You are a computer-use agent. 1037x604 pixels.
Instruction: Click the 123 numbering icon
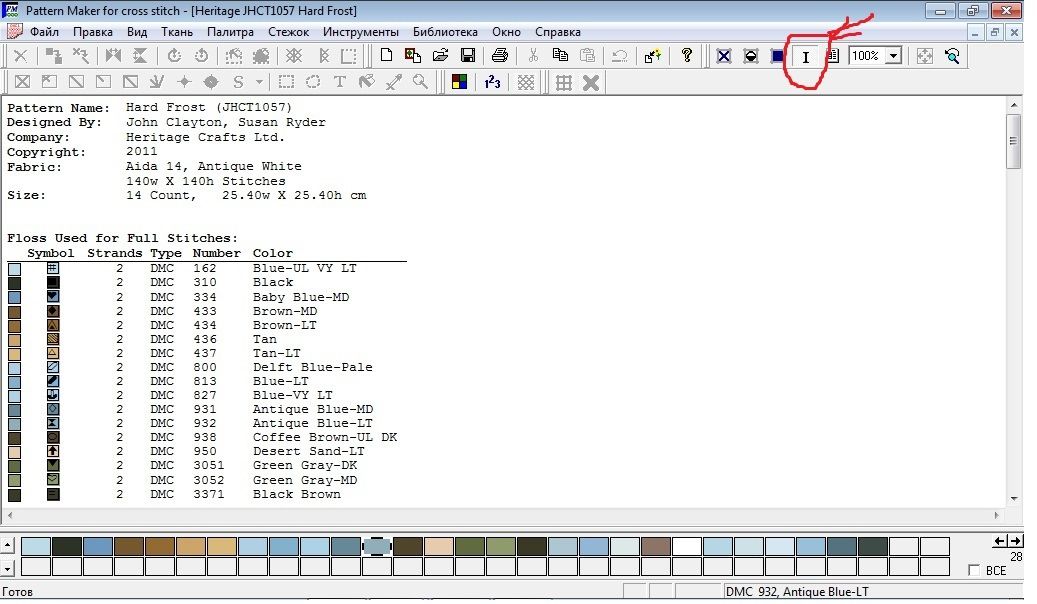tap(492, 82)
